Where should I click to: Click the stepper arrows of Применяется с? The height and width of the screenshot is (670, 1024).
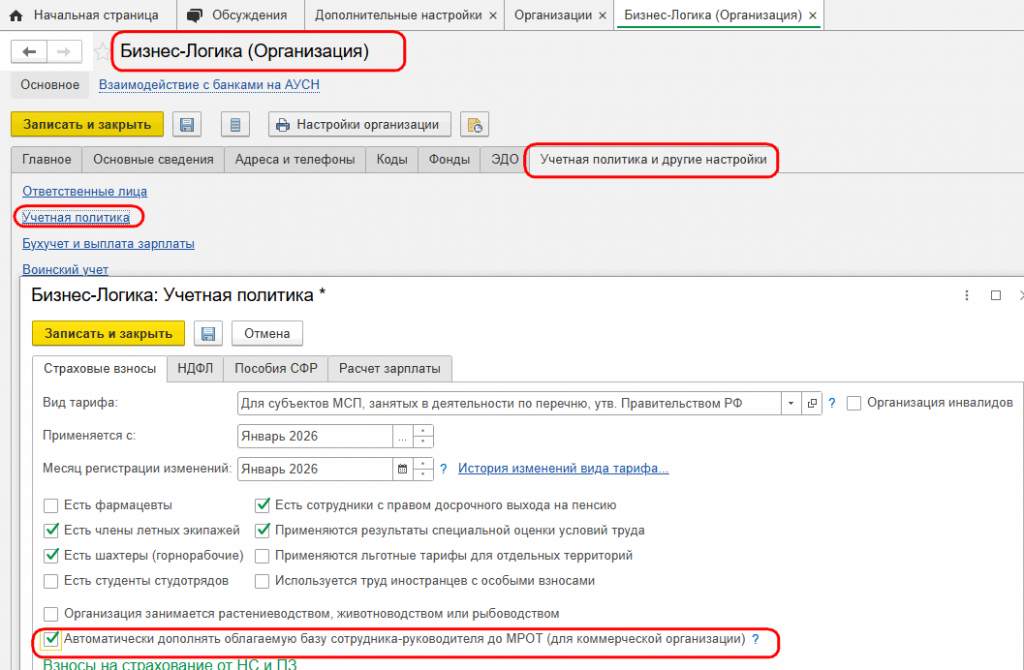(423, 436)
